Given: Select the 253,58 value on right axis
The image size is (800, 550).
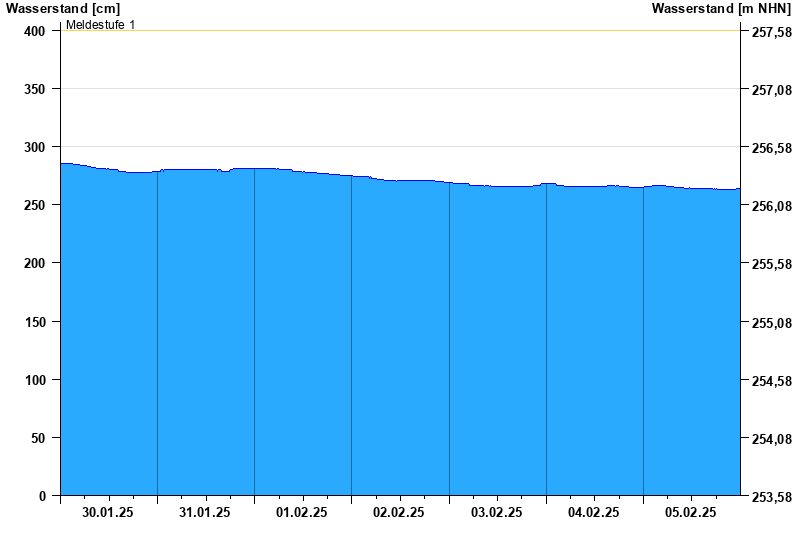Looking at the screenshot, I should tap(771, 497).
